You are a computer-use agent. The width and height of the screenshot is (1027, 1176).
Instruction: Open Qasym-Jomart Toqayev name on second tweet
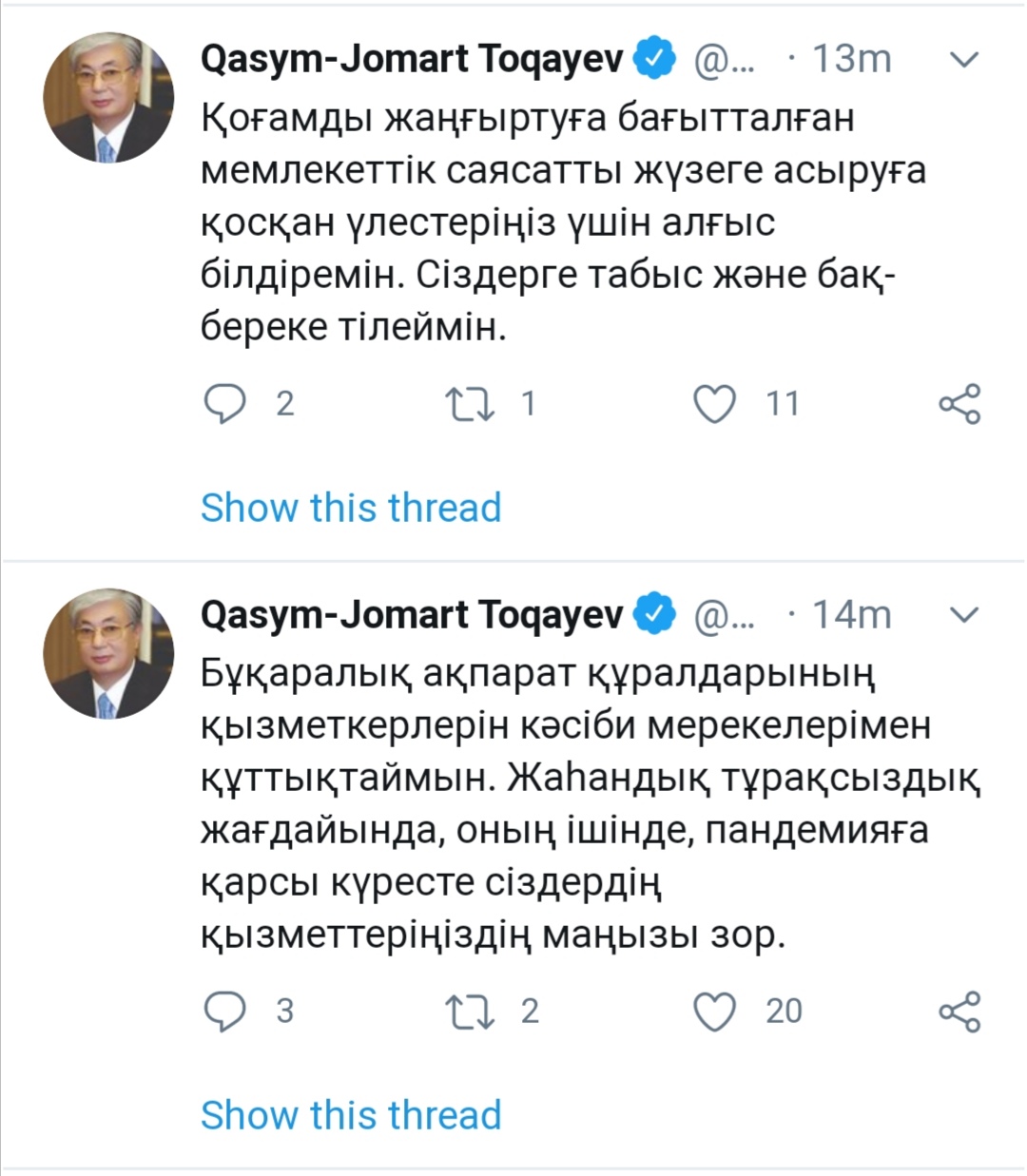[x=412, y=615]
